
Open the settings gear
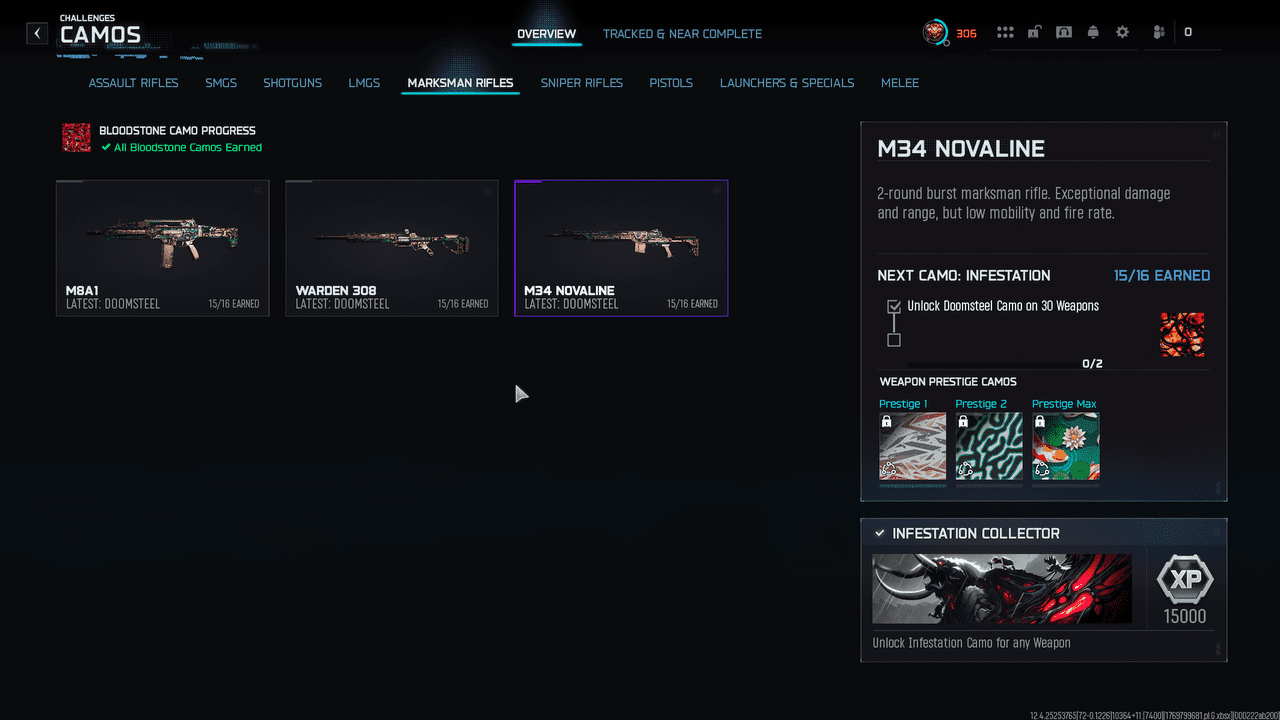tap(1122, 33)
